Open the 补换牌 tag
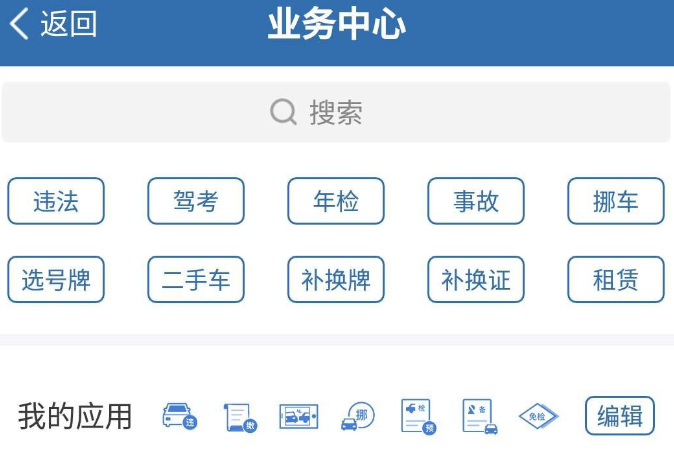Image resolution: width=674 pixels, height=475 pixels. (336, 279)
